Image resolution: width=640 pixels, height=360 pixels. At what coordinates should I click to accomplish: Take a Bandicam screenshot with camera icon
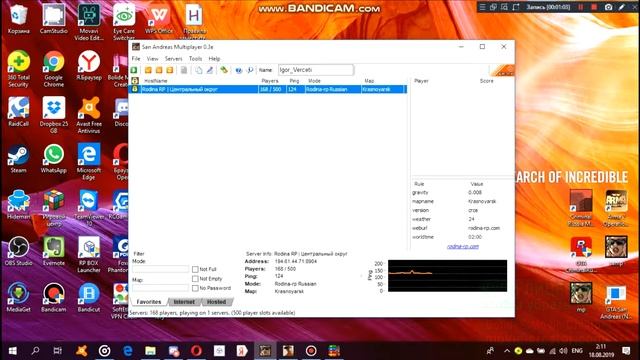608,7
